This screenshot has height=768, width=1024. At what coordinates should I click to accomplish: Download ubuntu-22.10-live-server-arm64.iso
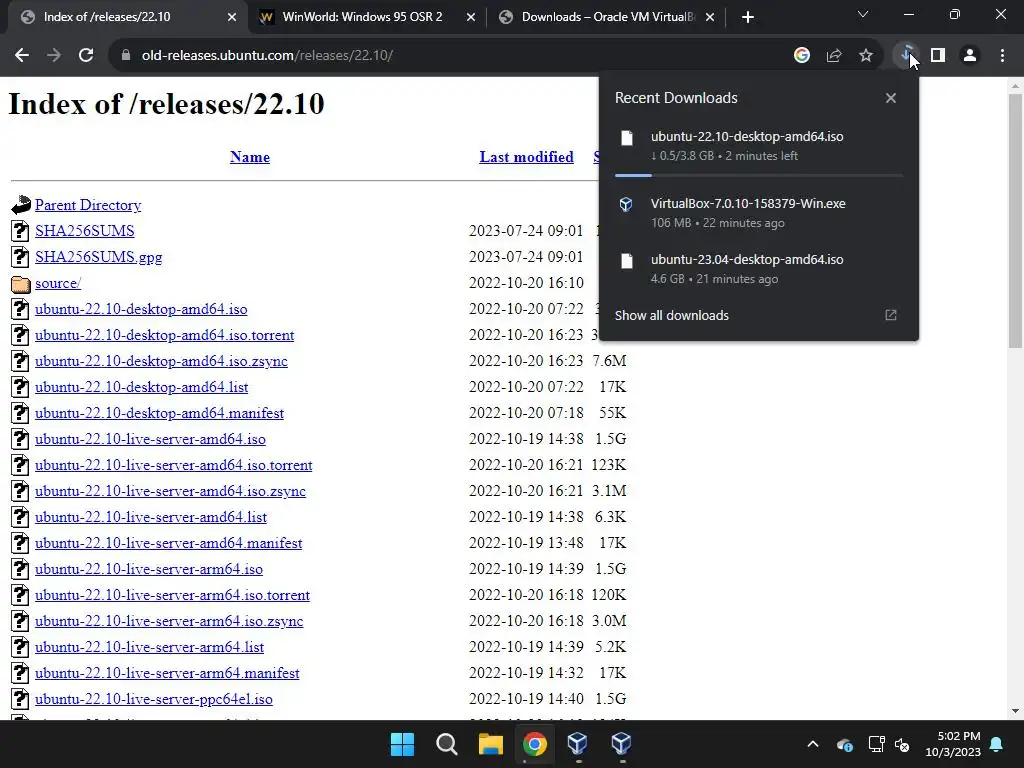pos(149,569)
